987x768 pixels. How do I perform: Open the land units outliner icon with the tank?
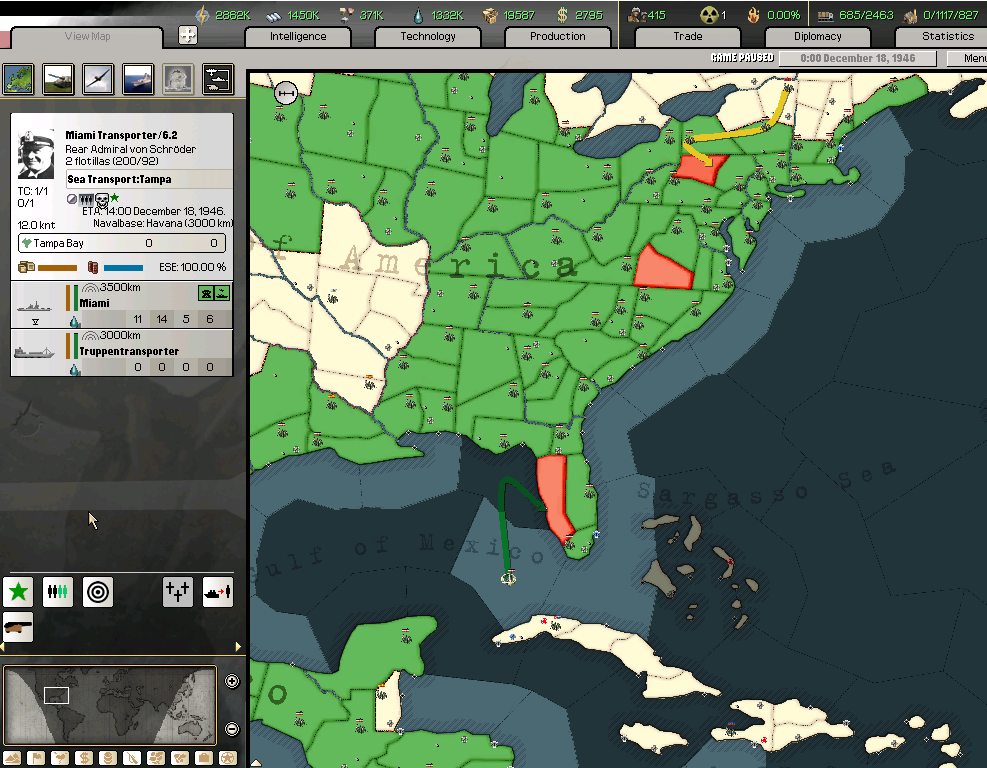coord(58,79)
